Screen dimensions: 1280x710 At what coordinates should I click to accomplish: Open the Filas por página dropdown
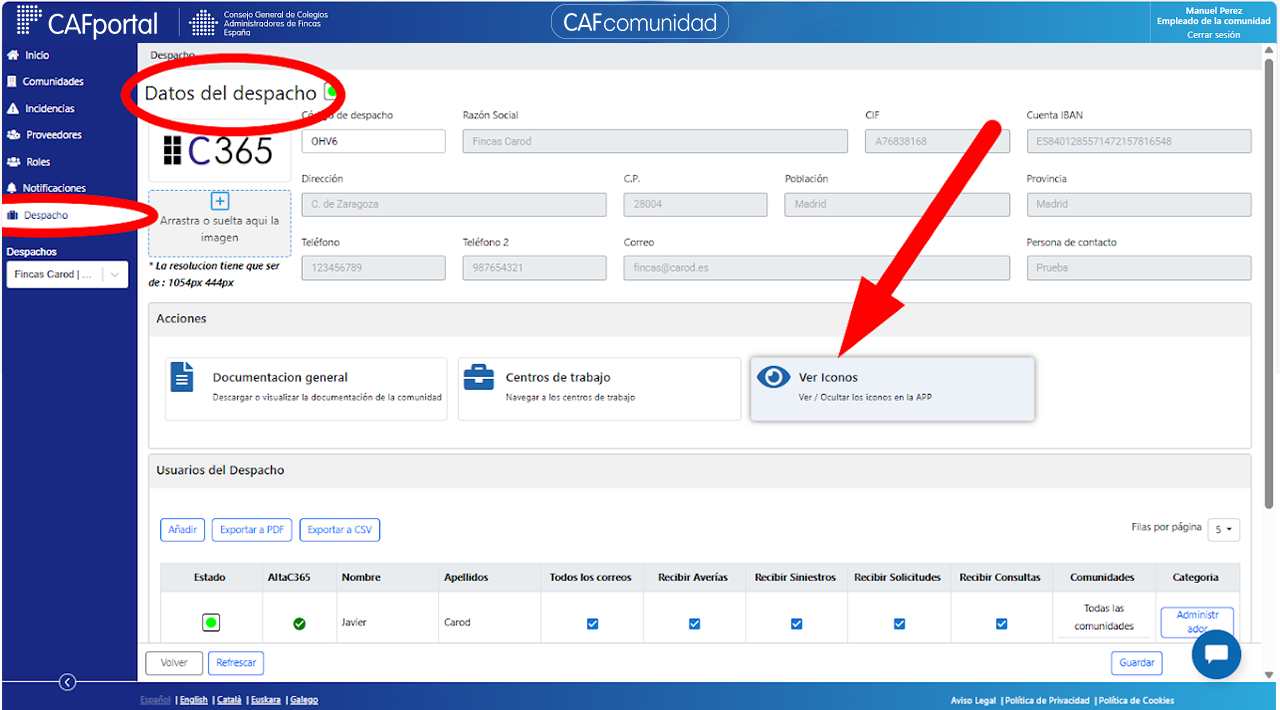[x=1223, y=529]
